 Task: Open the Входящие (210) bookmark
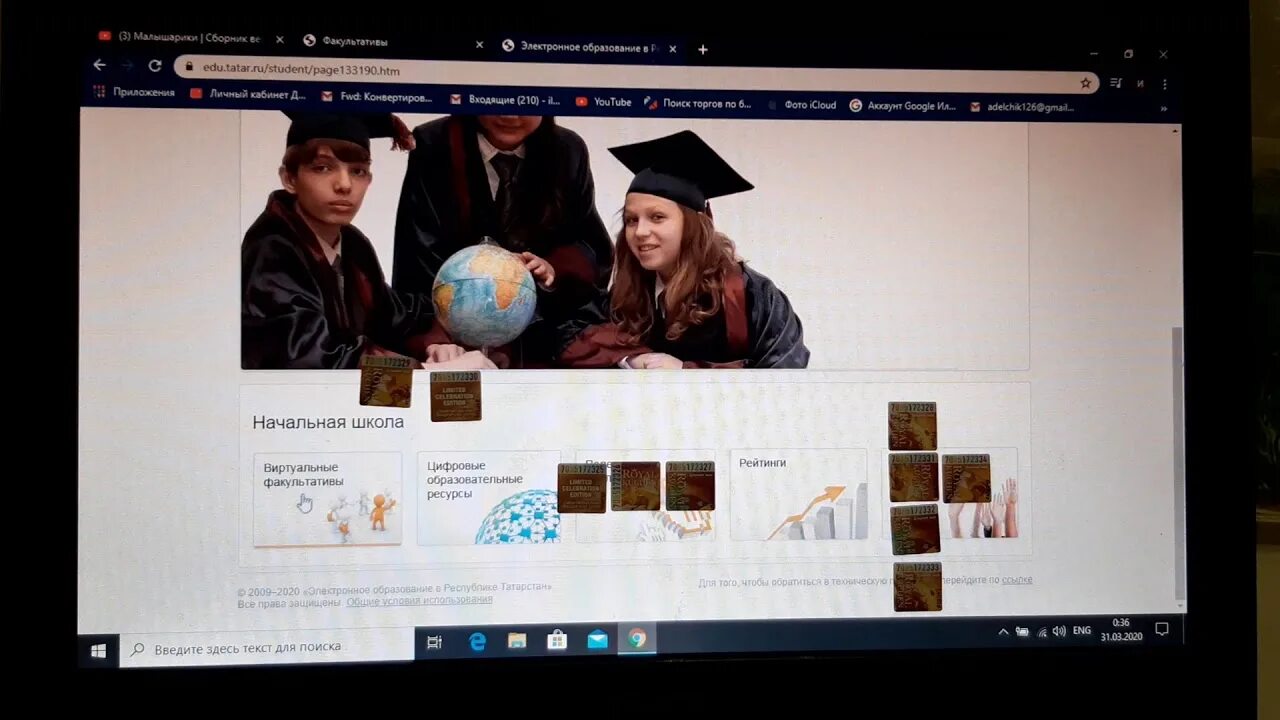tap(506, 100)
